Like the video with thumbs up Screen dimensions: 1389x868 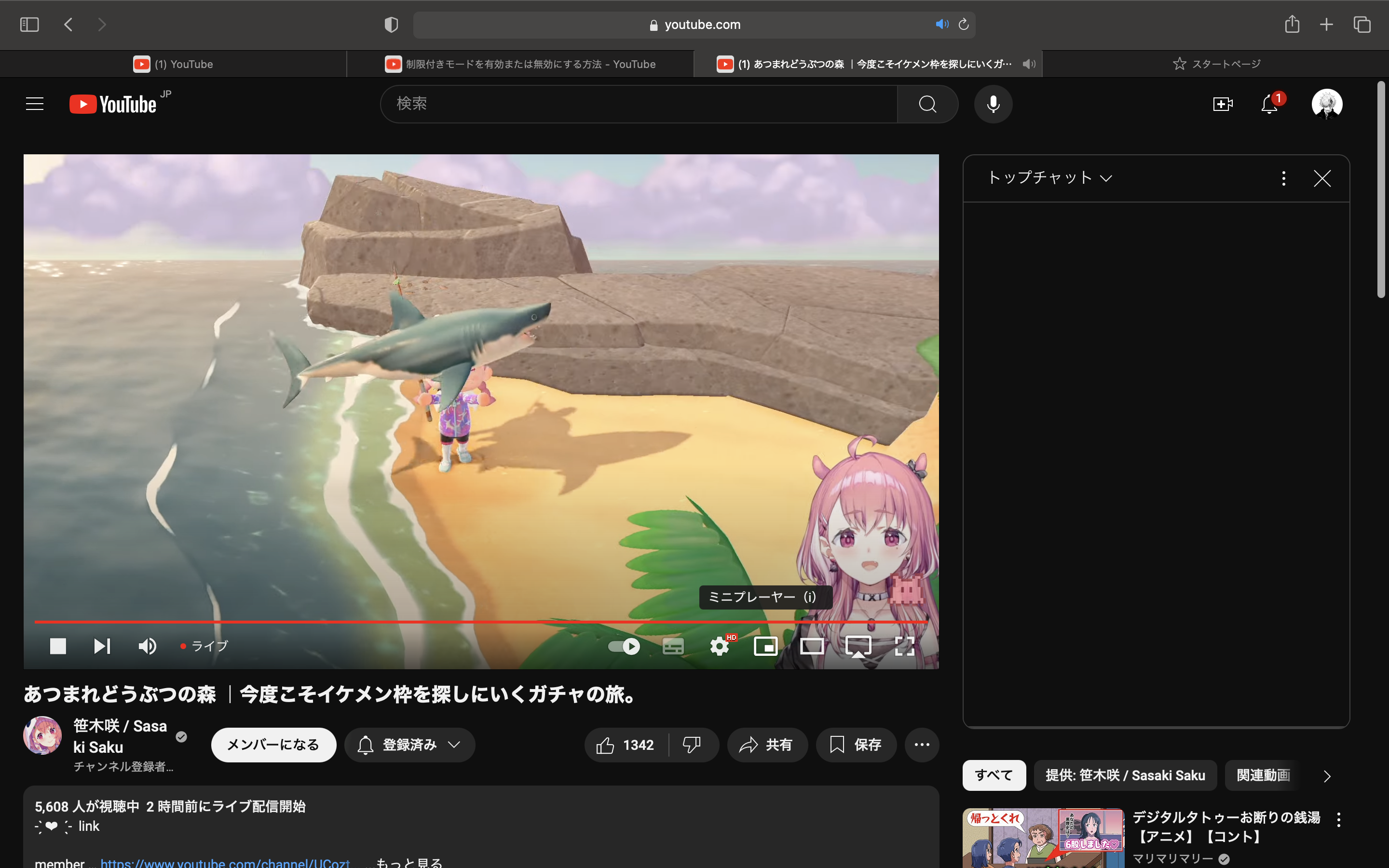[x=626, y=745]
